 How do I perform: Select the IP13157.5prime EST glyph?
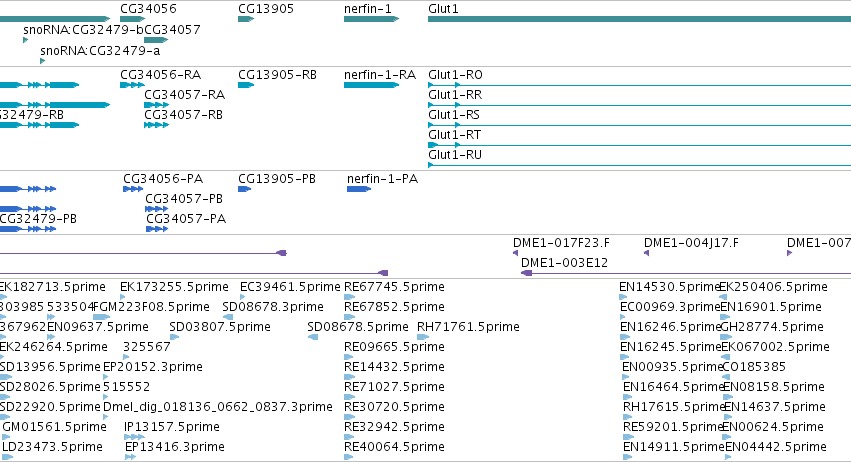(x=134, y=437)
